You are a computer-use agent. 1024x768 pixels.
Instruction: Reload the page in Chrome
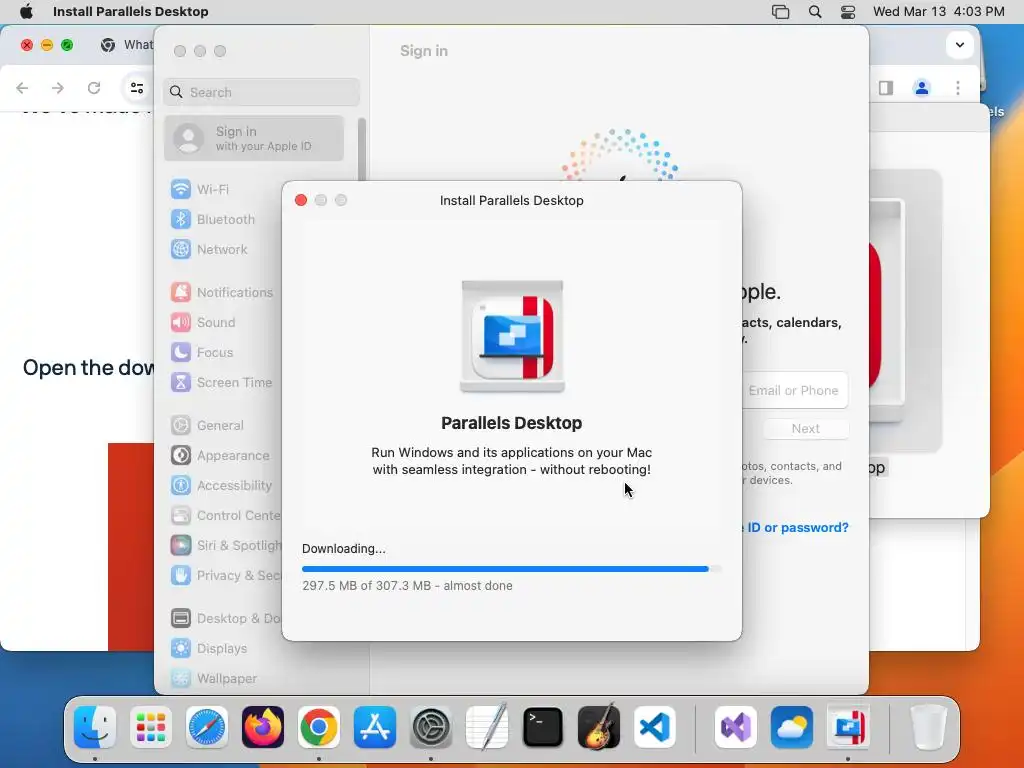(x=94, y=88)
